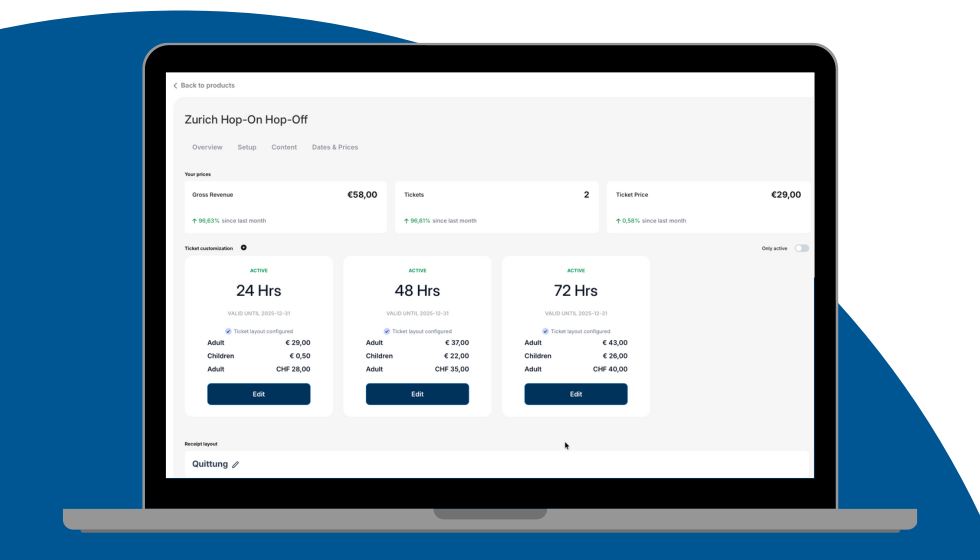Click the Children price € 0,50
This screenshot has width=980, height=560.
pos(300,356)
